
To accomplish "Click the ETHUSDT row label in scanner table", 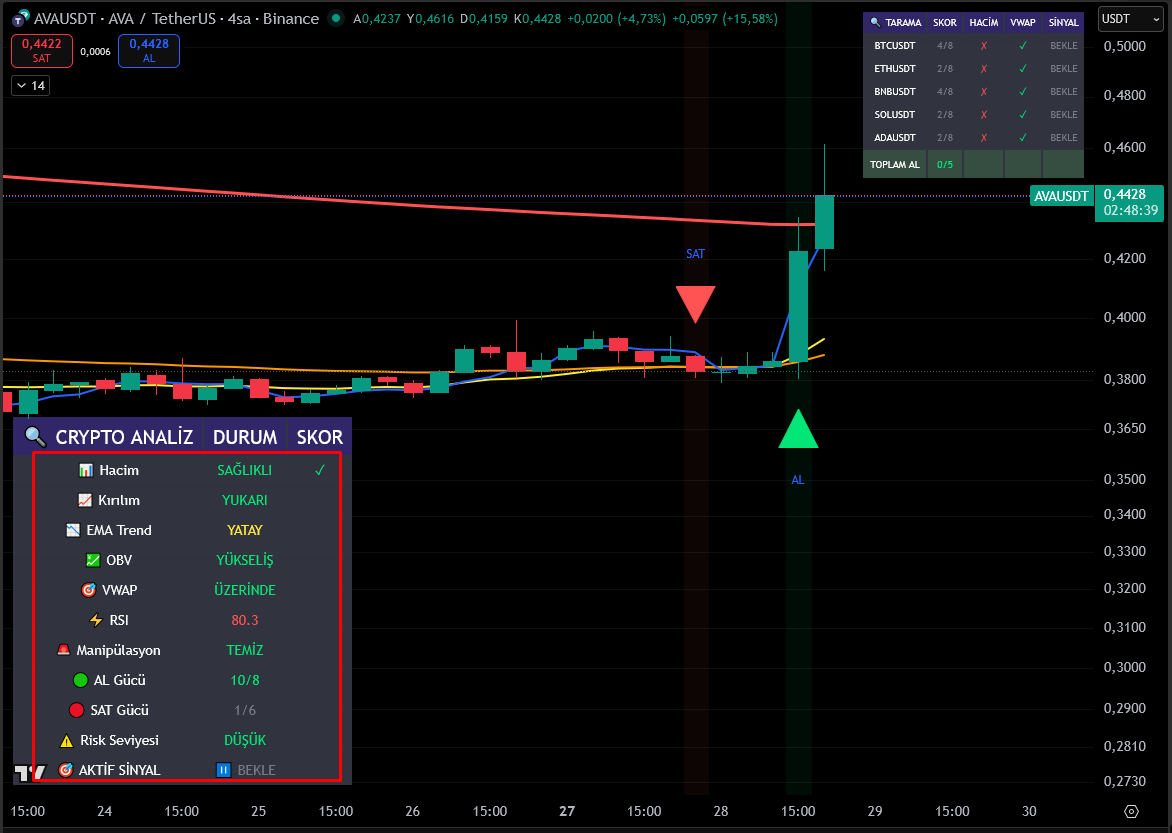I will pyautogui.click(x=895, y=69).
